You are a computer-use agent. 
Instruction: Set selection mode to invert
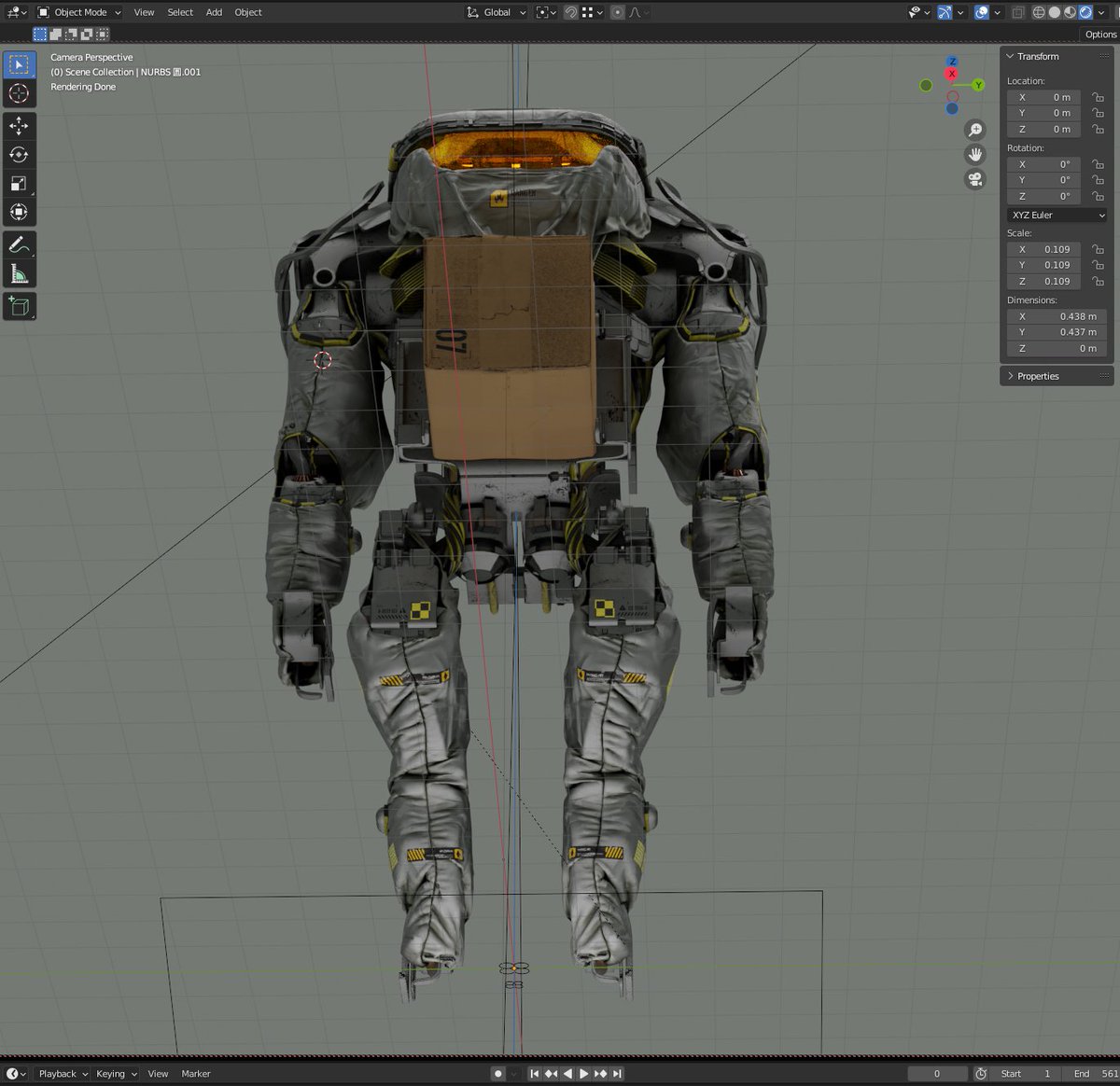87,35
